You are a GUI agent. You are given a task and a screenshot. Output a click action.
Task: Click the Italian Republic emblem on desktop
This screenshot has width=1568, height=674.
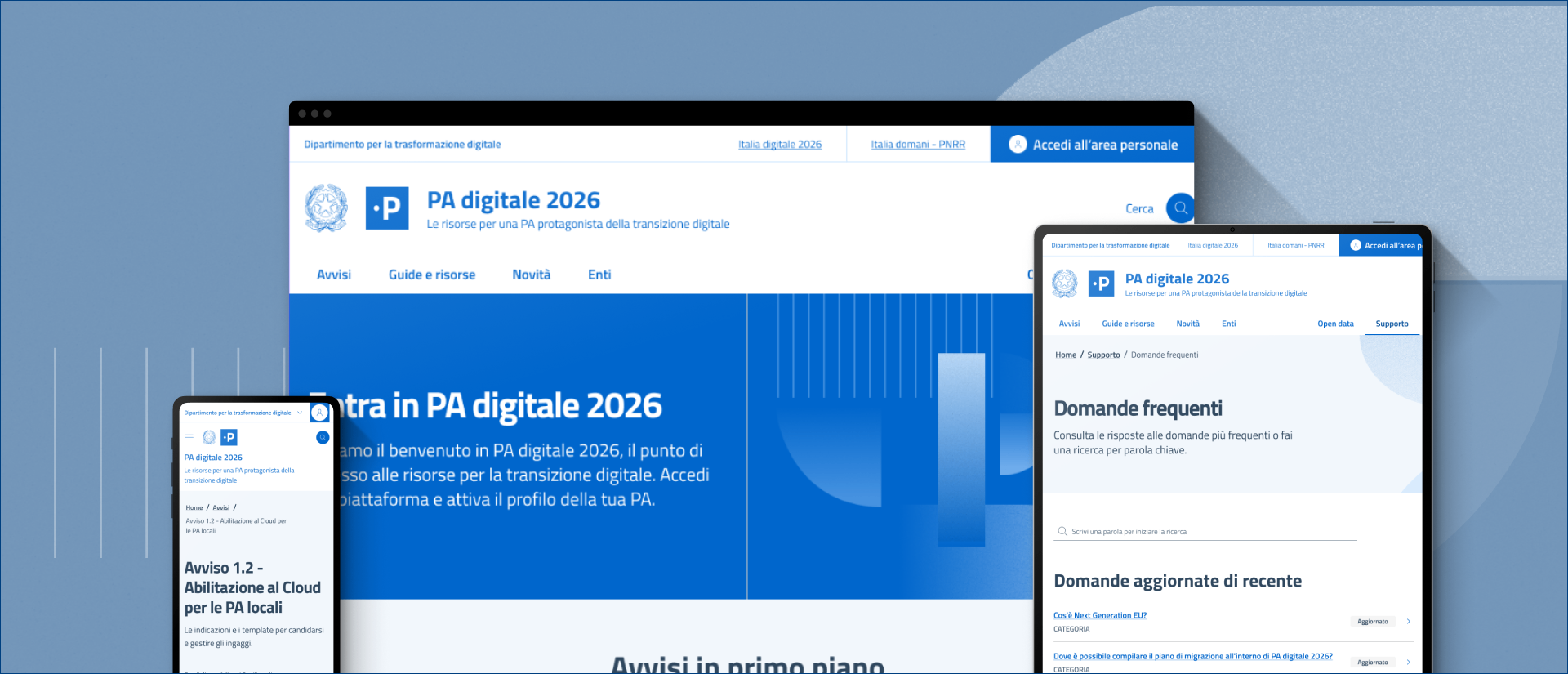[x=326, y=208]
